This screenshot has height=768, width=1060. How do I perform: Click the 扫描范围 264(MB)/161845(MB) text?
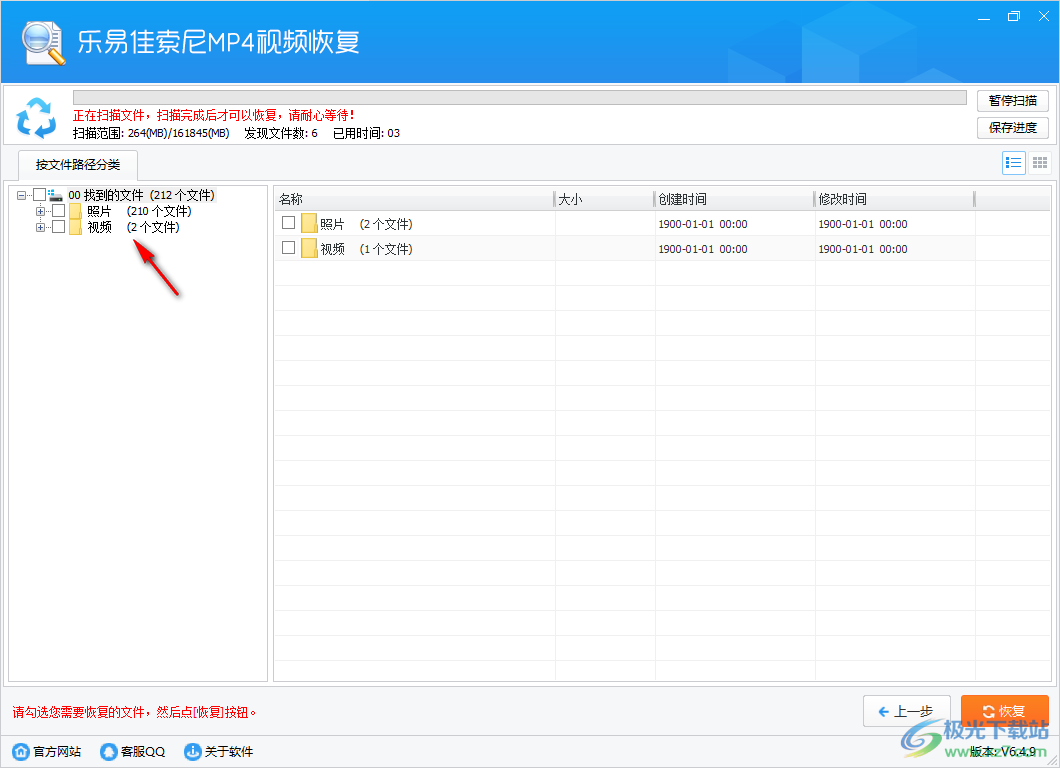point(151,133)
